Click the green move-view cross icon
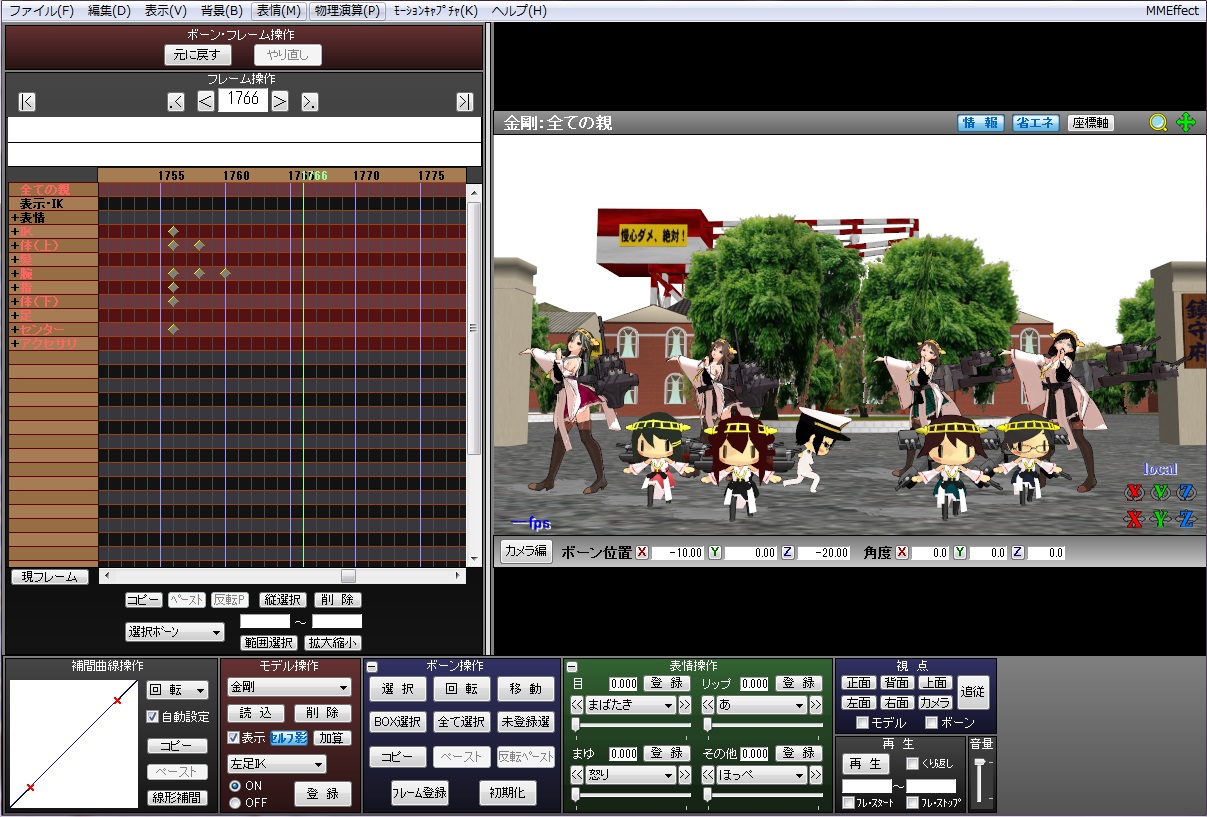 [1186, 123]
